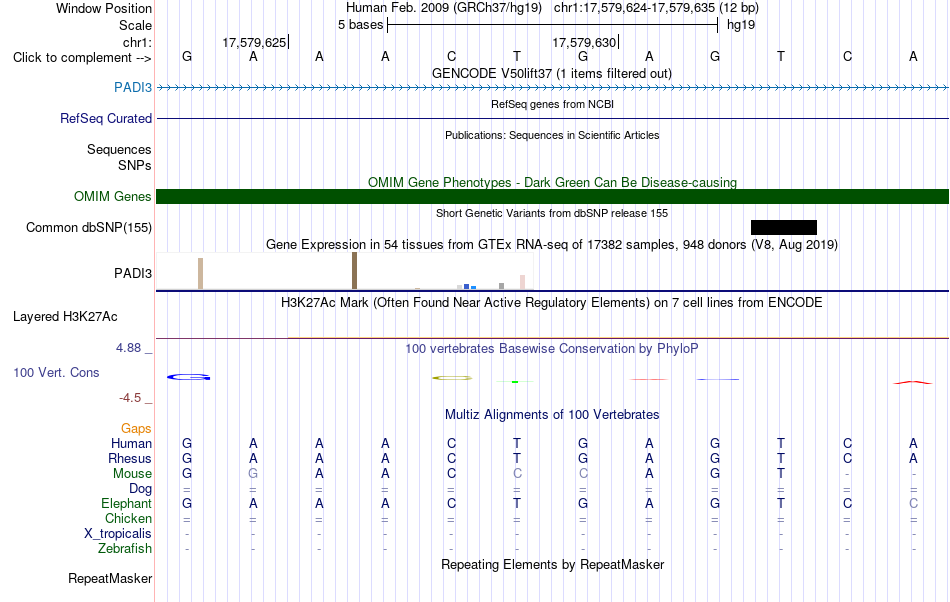Click the PADI3 GENCODE track label
Image resolution: width=950 pixels, height=602 pixels.
[133, 87]
